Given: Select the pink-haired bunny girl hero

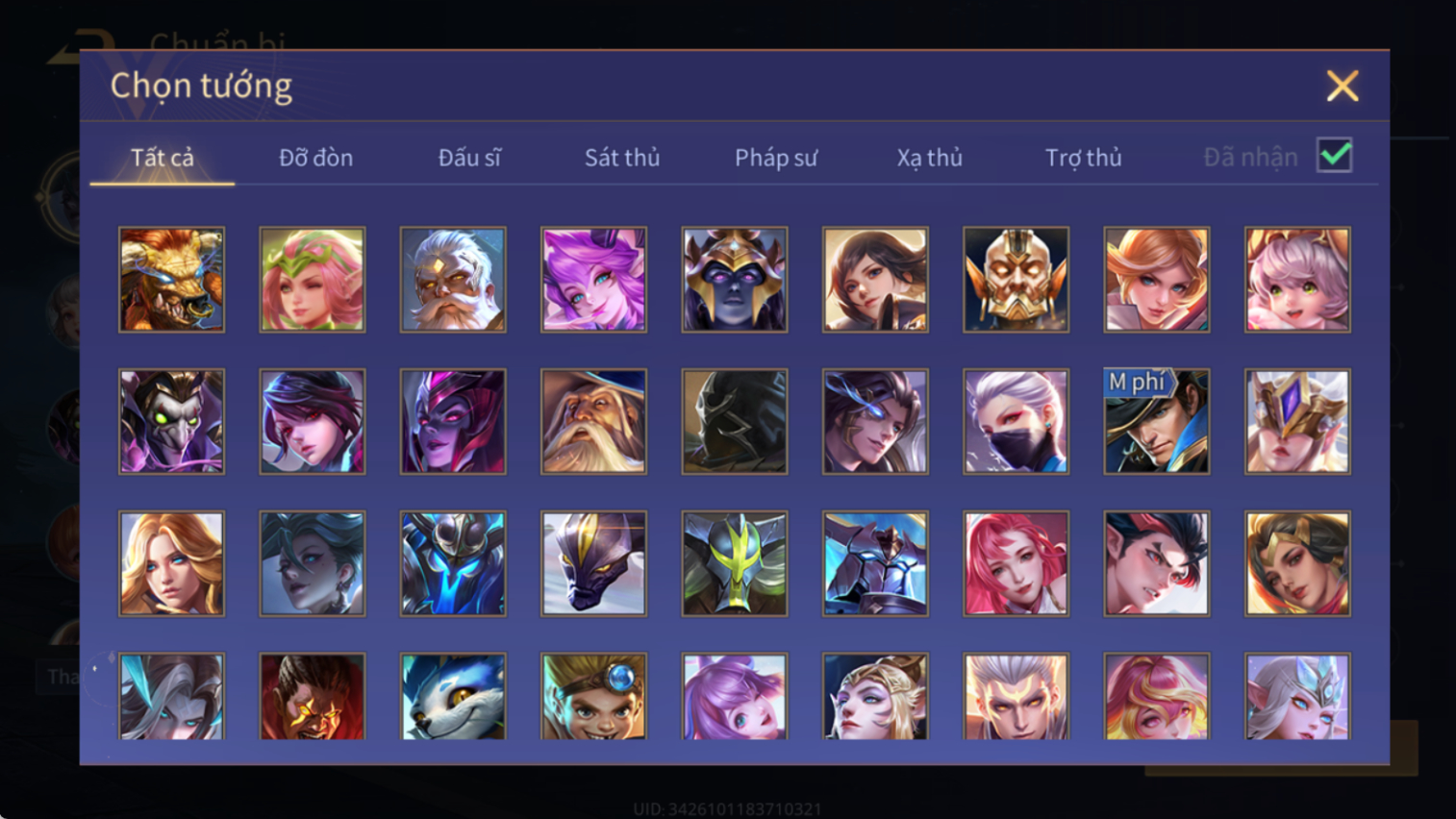Looking at the screenshot, I should tap(1297, 280).
